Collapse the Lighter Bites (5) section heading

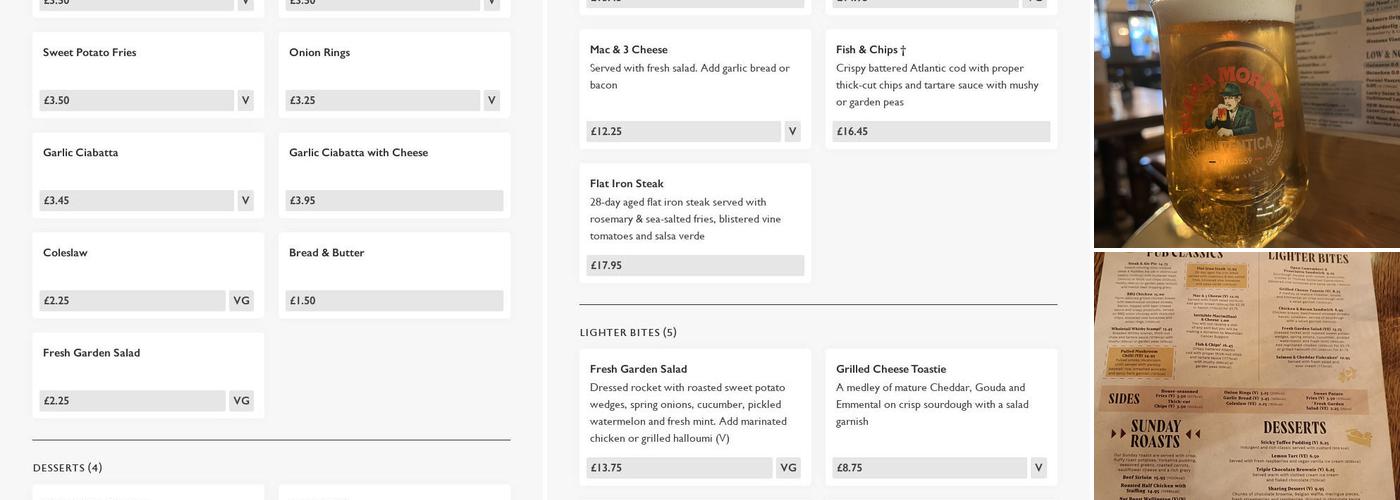pyautogui.click(x=628, y=332)
